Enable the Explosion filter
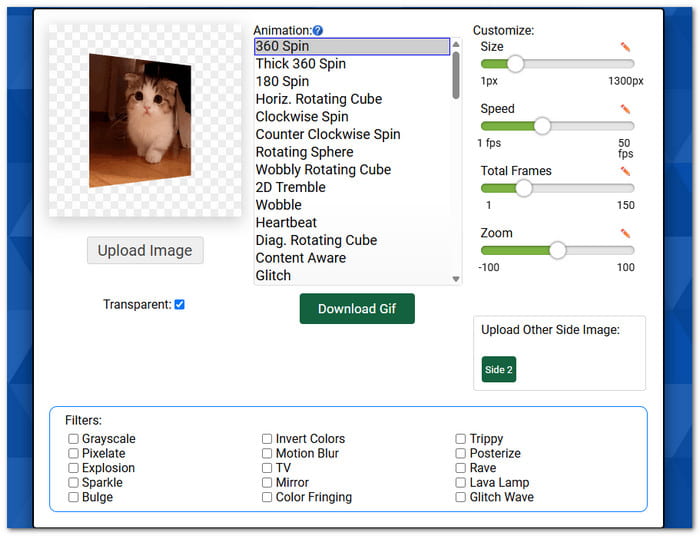700x536 pixels. pos(73,468)
